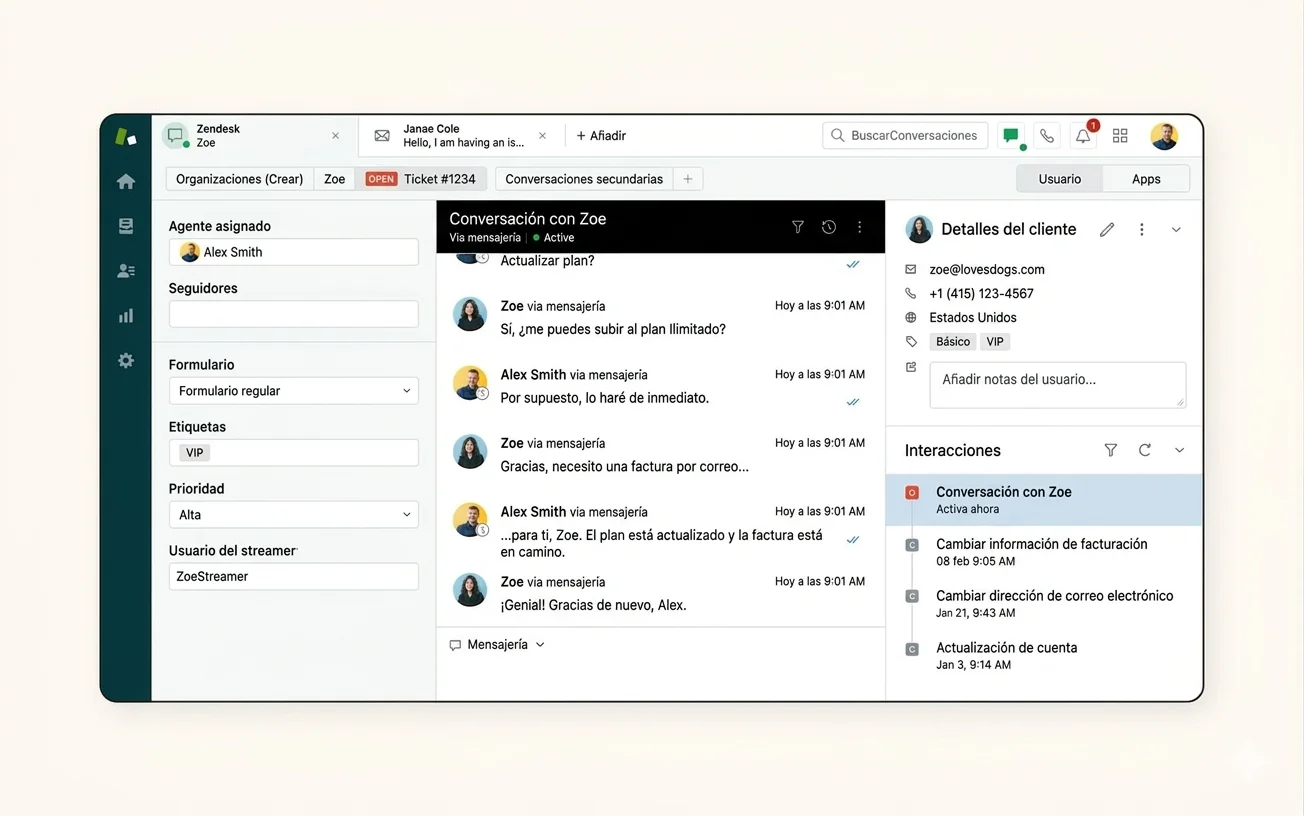Open the Reporting icon in sidebar
This screenshot has height=816, width=1304.
pos(125,315)
